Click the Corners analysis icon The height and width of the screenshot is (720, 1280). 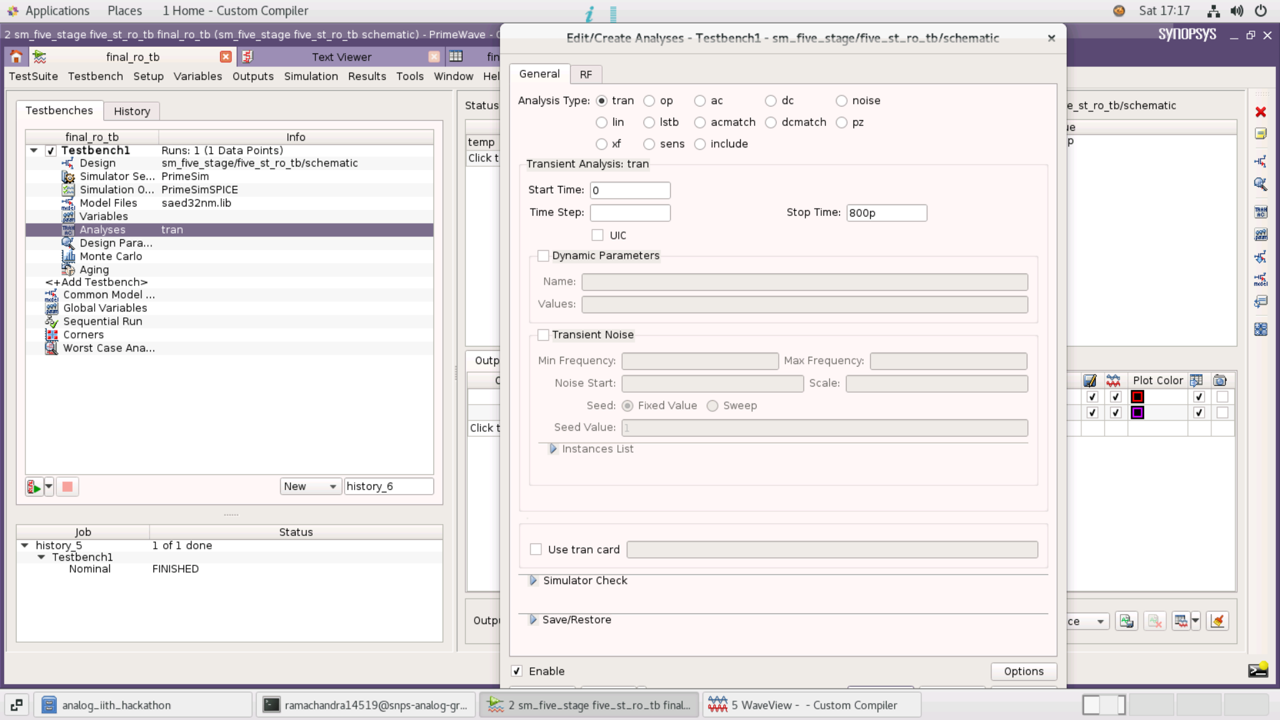tap(51, 334)
